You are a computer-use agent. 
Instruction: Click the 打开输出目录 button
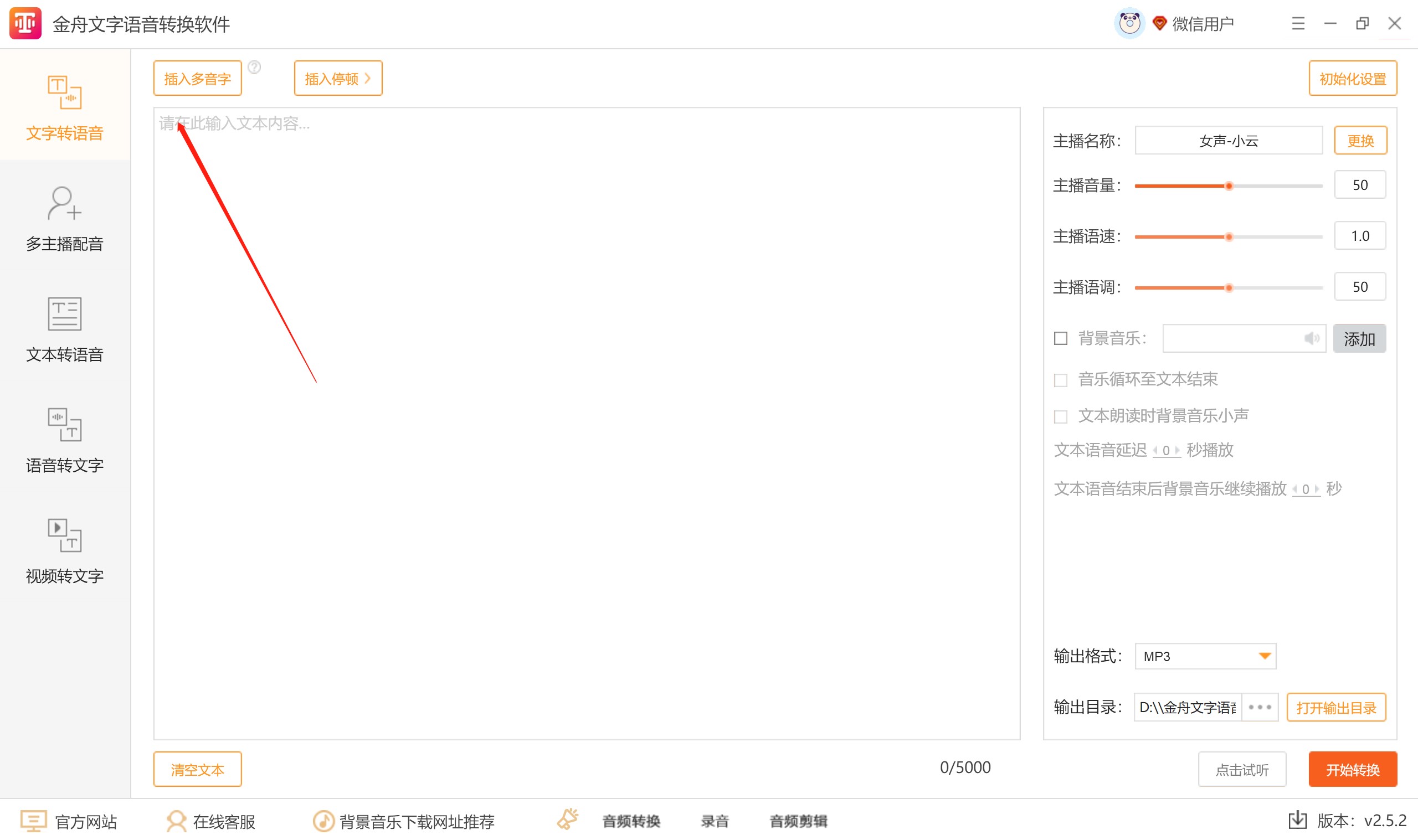coord(1336,707)
